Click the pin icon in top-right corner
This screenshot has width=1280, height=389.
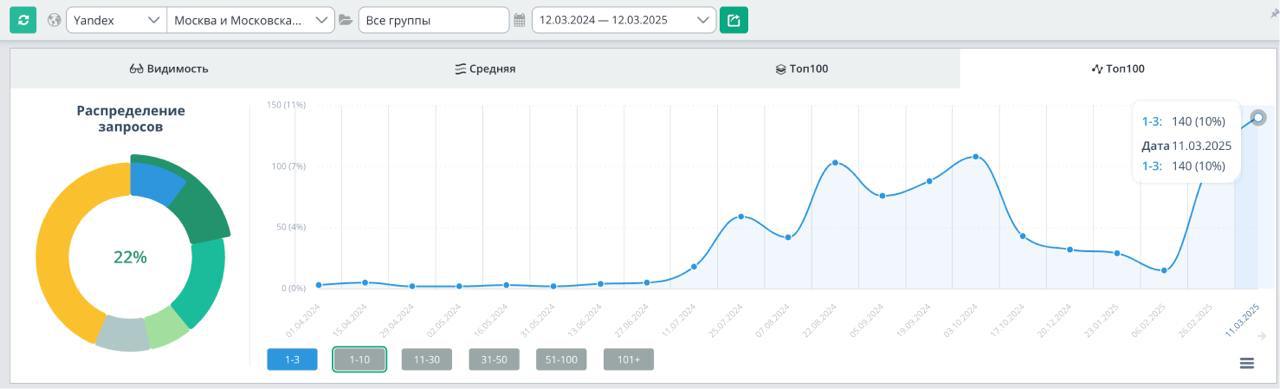(1273, 13)
